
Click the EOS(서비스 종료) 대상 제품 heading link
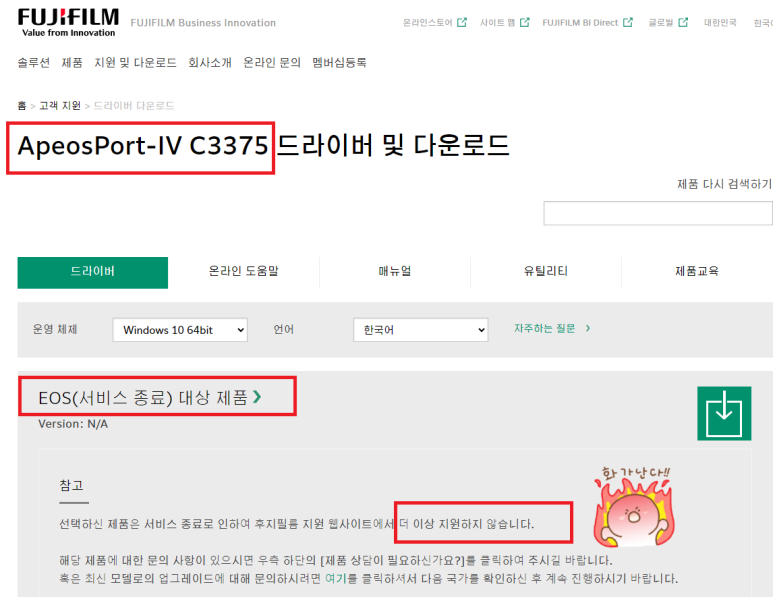pyautogui.click(x=143, y=397)
